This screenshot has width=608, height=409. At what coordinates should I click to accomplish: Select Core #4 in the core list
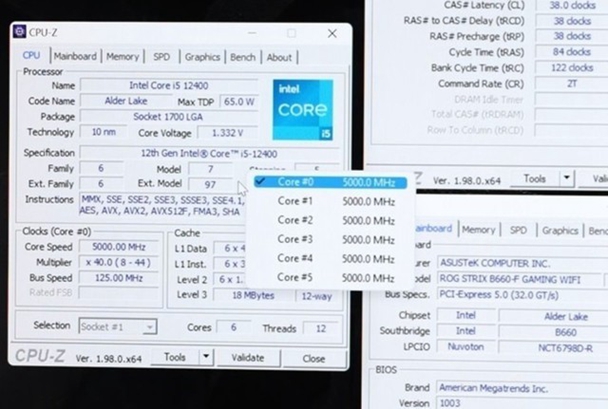pos(330,259)
